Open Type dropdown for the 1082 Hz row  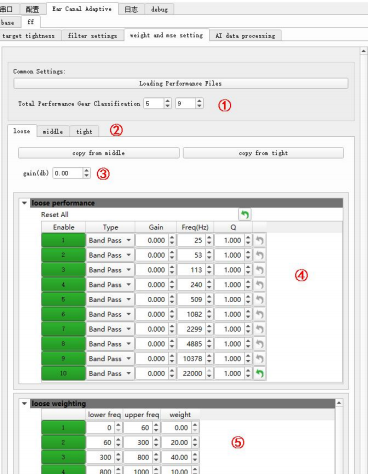tap(110, 314)
